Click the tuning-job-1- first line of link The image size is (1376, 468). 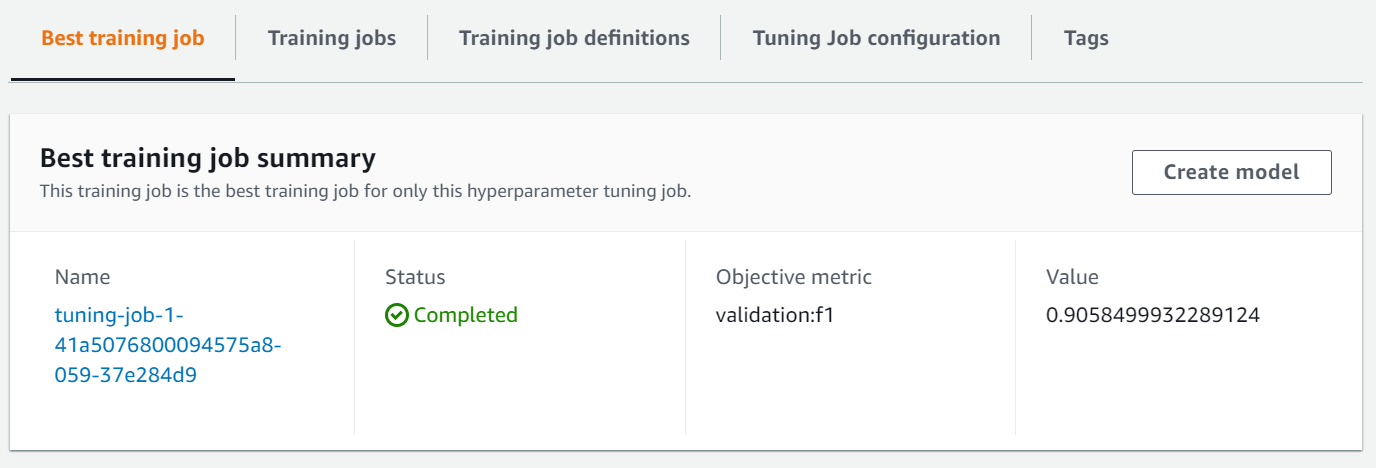click(119, 316)
